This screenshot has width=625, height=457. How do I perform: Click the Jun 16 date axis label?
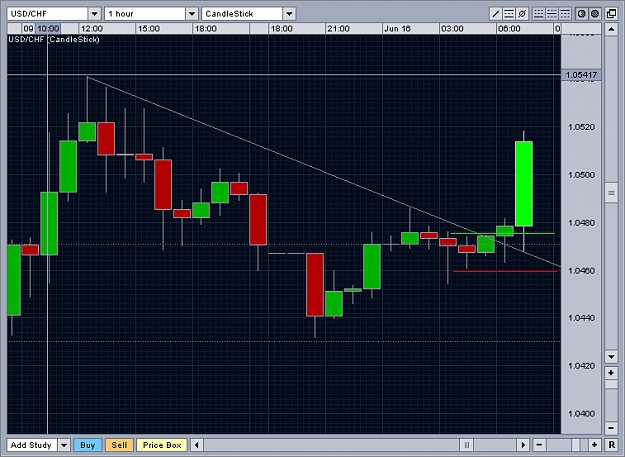click(x=397, y=29)
